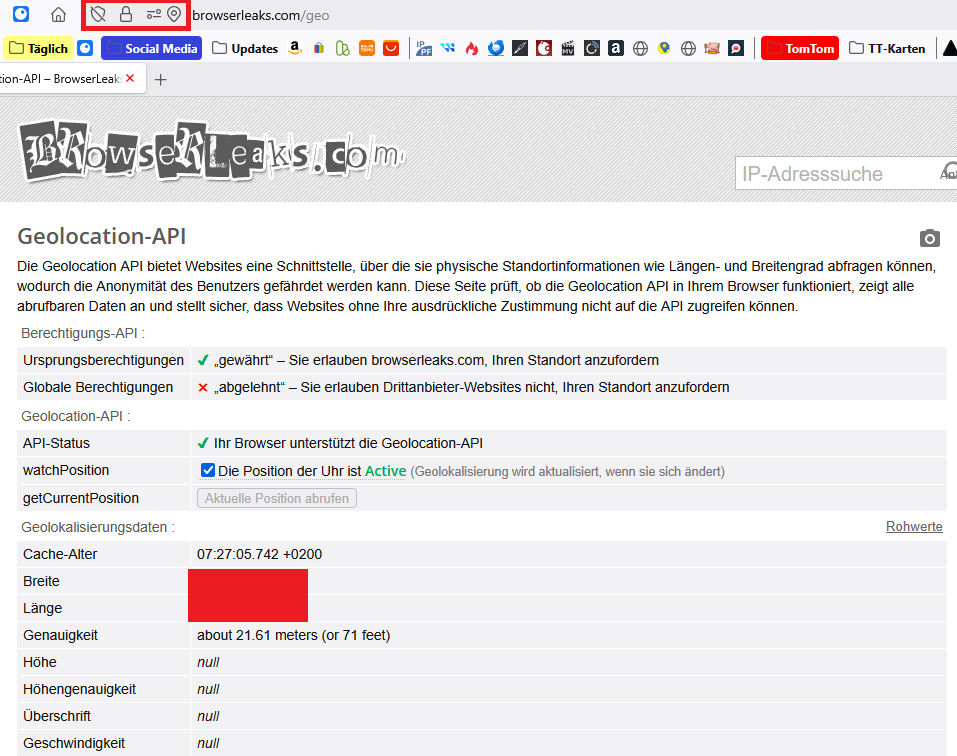957x756 pixels.
Task: Open the Rohwerte link
Action: [x=914, y=526]
